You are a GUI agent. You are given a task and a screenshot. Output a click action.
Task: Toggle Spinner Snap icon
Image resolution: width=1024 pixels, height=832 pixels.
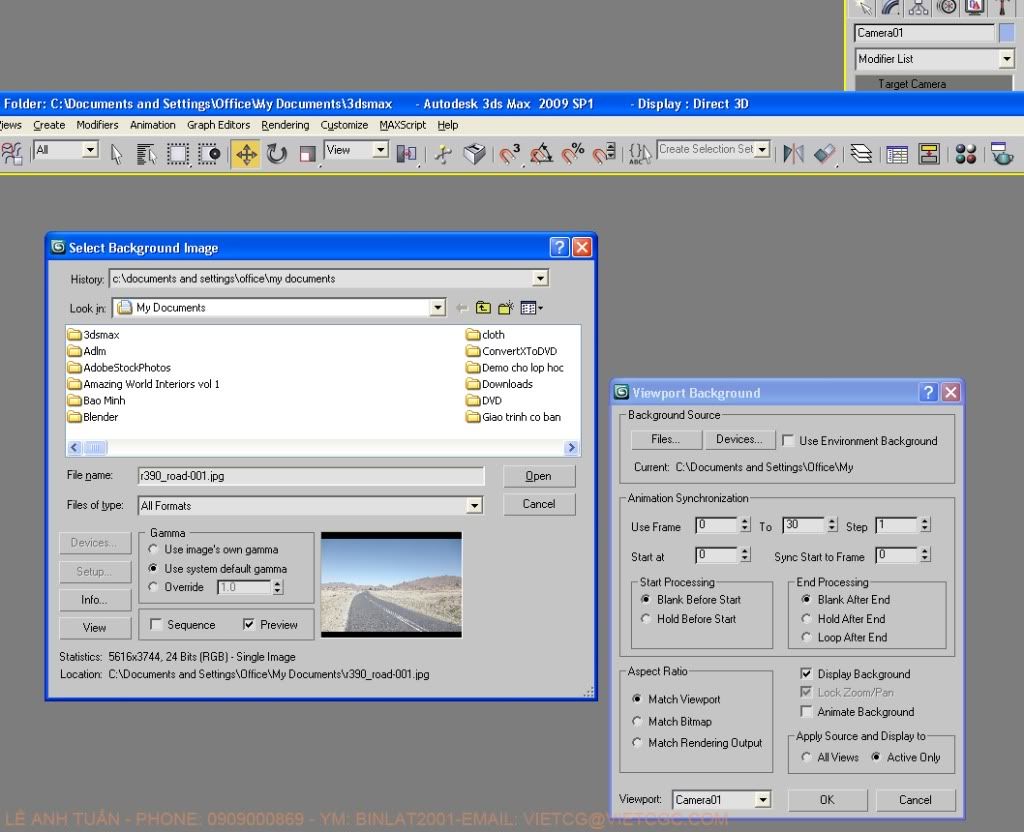(604, 154)
